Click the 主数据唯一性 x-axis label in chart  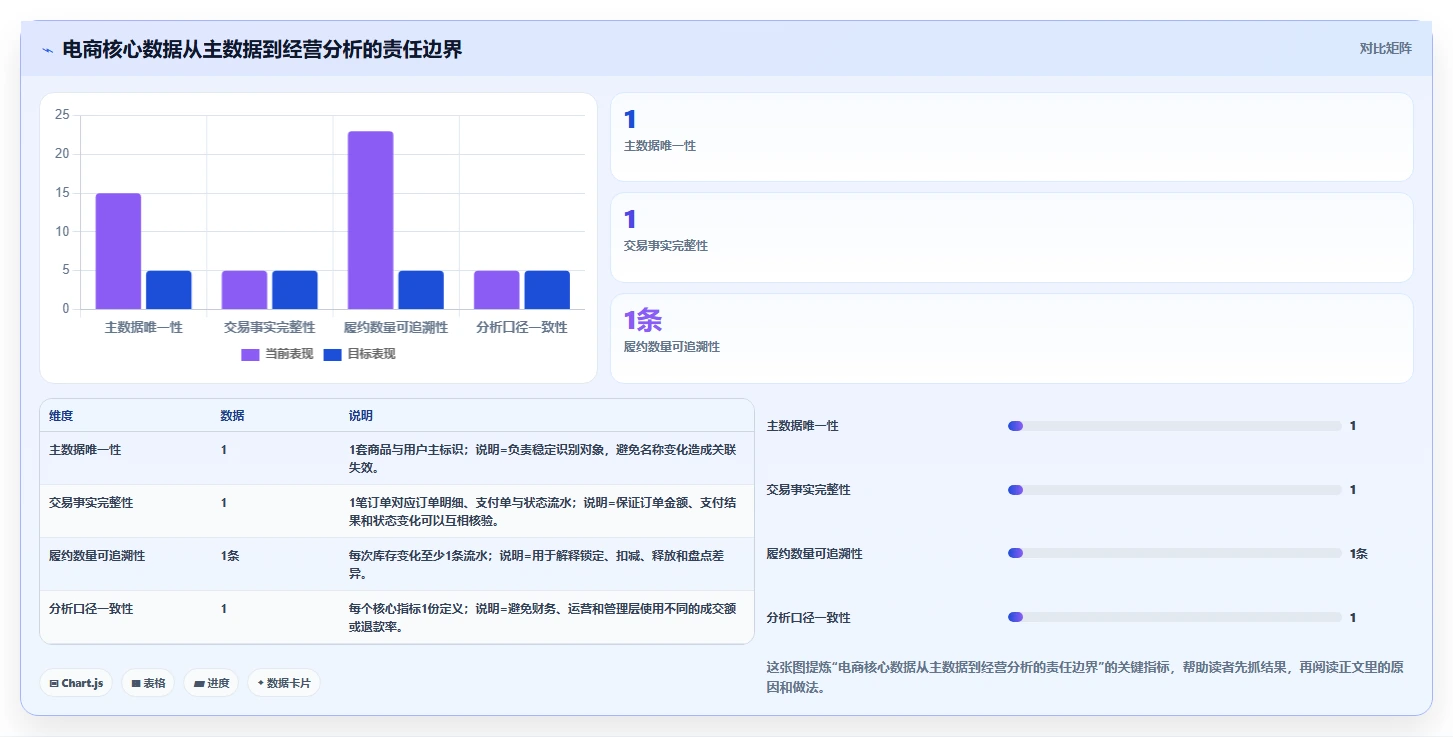tap(144, 327)
